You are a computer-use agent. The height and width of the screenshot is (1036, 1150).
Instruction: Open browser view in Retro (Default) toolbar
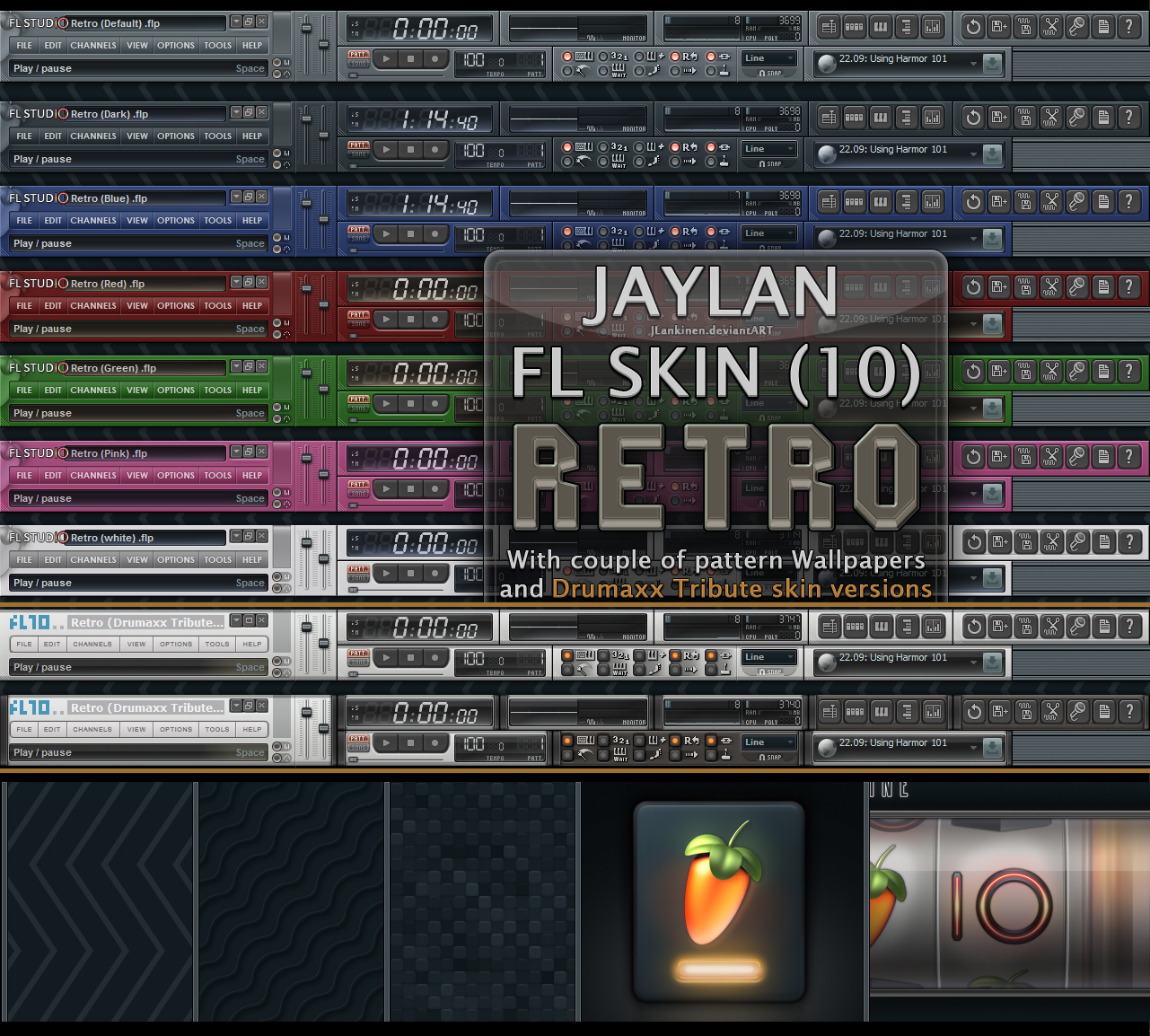[x=907, y=27]
